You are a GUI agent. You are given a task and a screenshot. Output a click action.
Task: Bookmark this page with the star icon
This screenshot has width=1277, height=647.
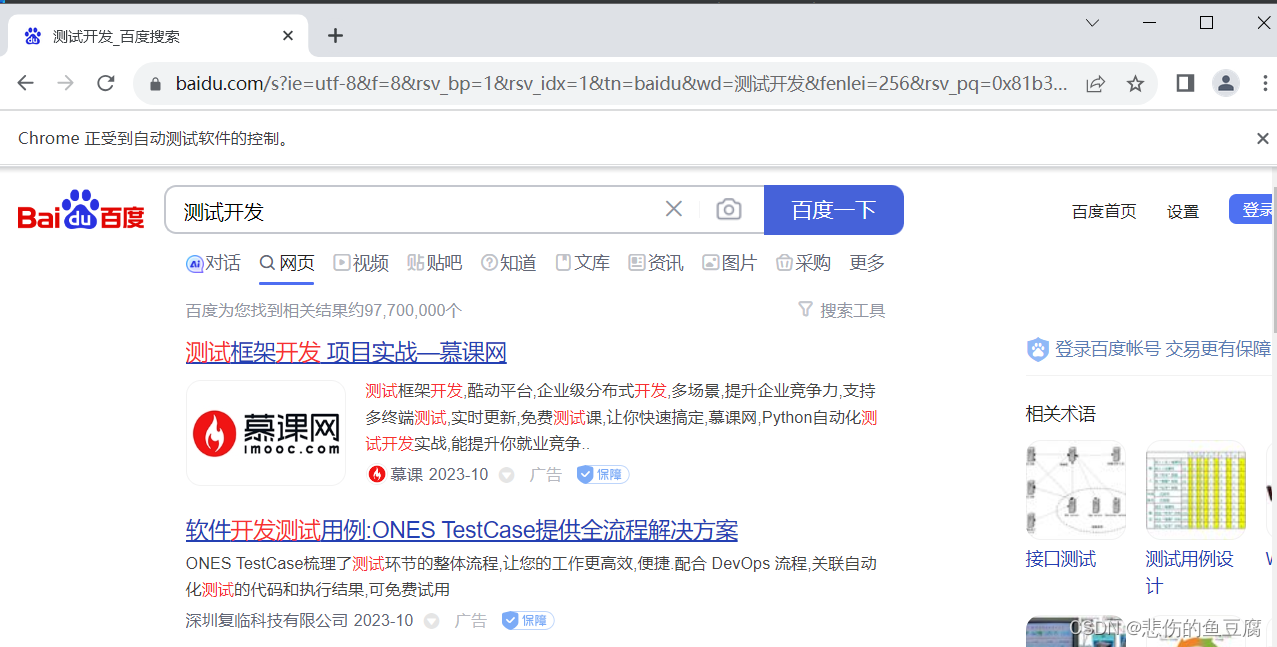point(1135,84)
